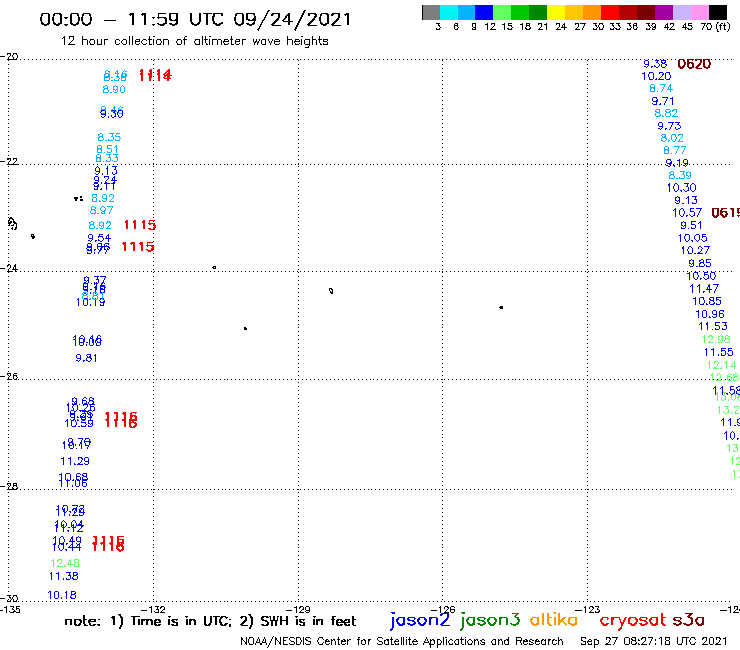This screenshot has width=740, height=650.
Task: Click the black swatch at legend end
Action: point(717,13)
